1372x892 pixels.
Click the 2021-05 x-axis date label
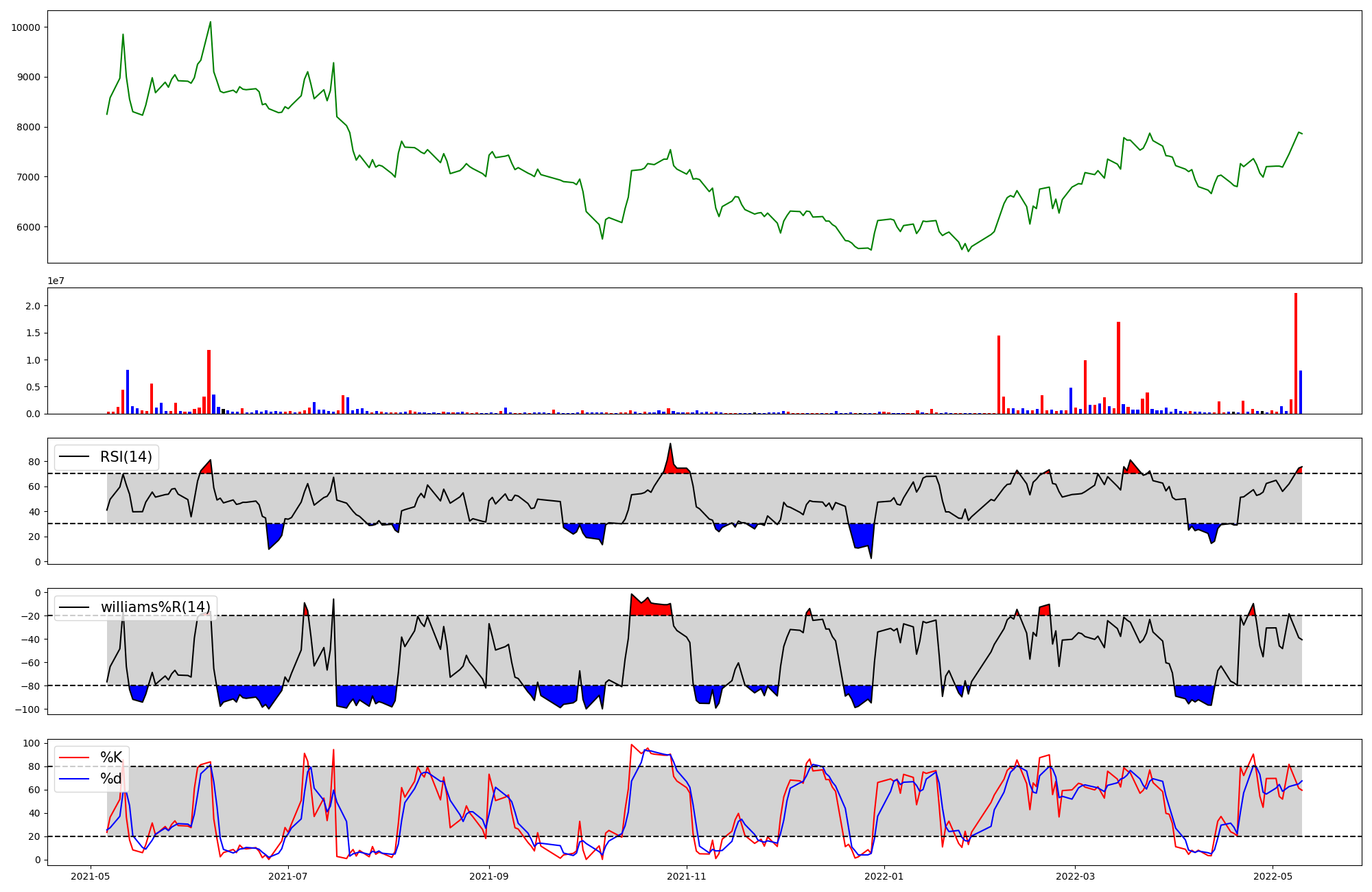pos(91,876)
